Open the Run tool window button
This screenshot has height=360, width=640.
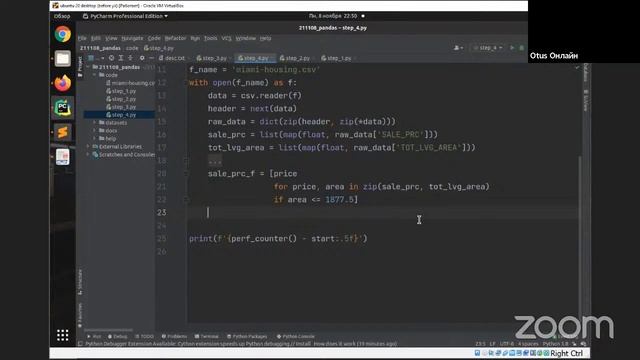tap(94, 336)
